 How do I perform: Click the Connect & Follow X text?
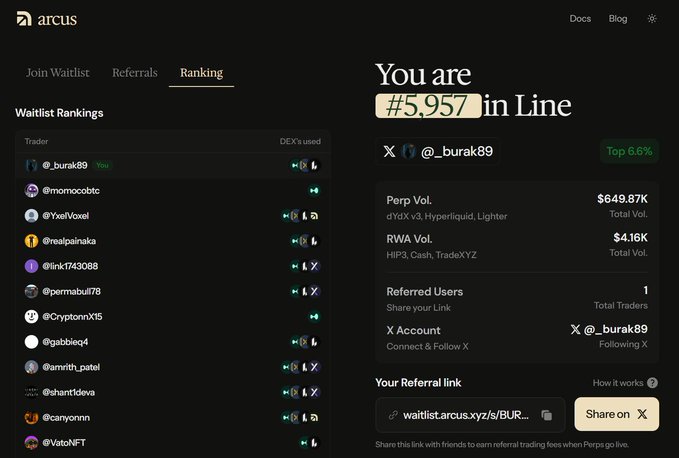pyautogui.click(x=427, y=346)
